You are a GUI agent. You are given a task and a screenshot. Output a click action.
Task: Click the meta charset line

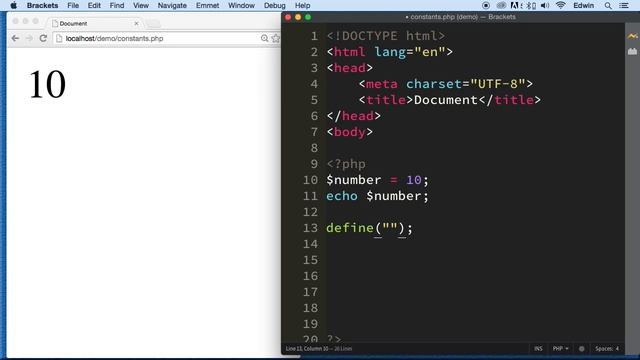tap(446, 84)
